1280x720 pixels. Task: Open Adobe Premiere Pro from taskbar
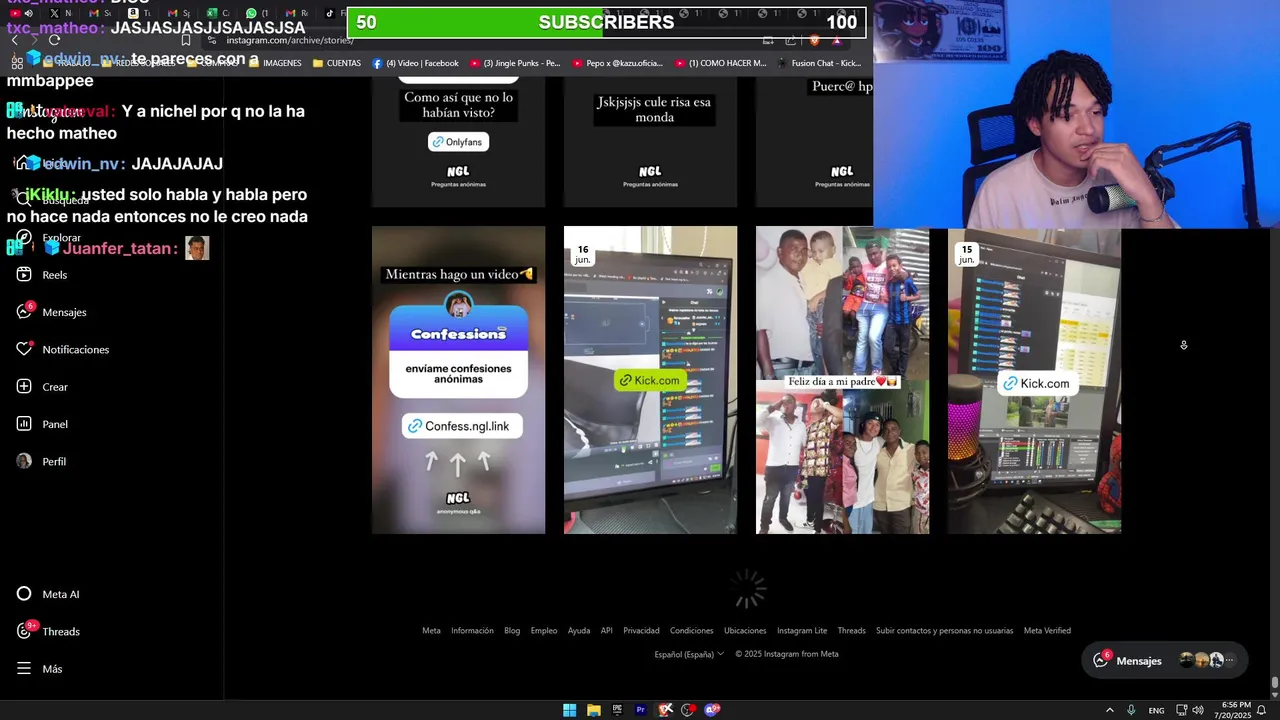click(x=641, y=710)
